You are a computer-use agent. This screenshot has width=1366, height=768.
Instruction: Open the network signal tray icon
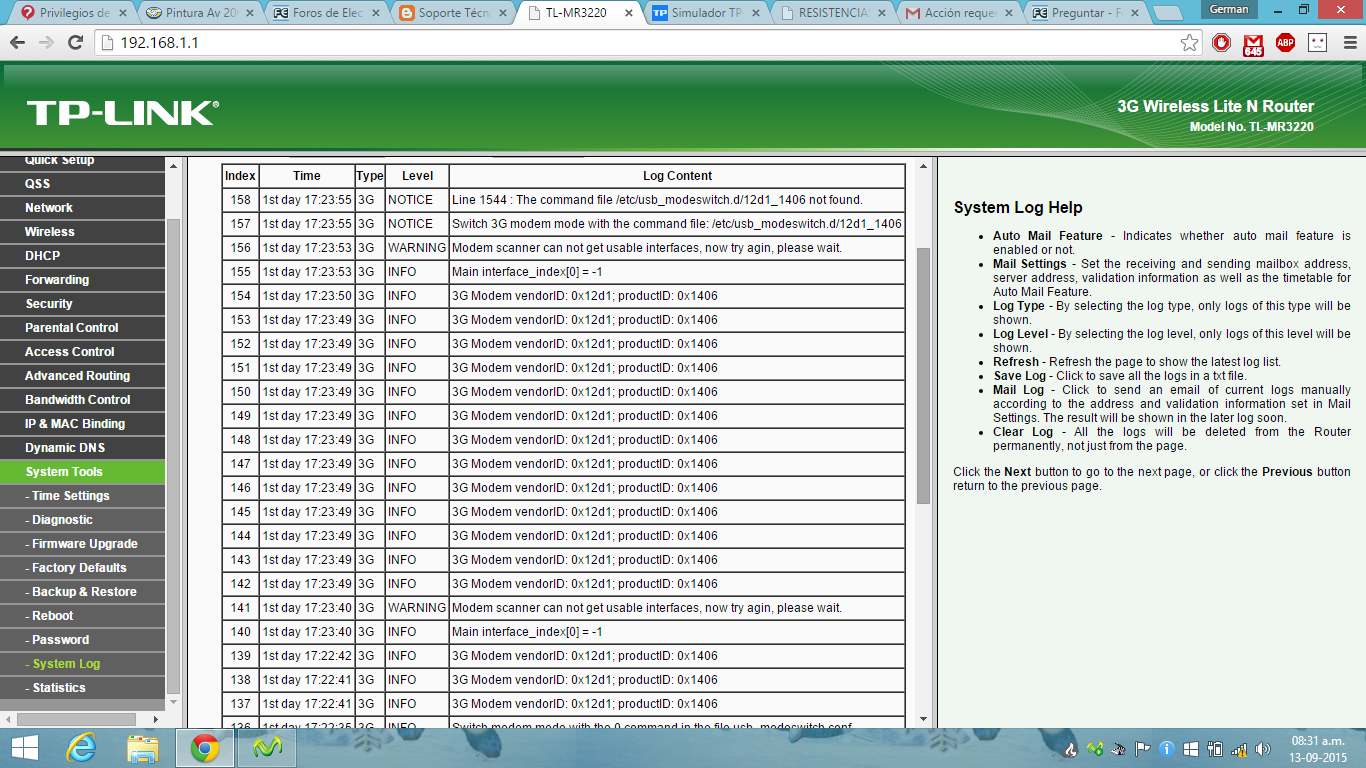click(x=1239, y=748)
